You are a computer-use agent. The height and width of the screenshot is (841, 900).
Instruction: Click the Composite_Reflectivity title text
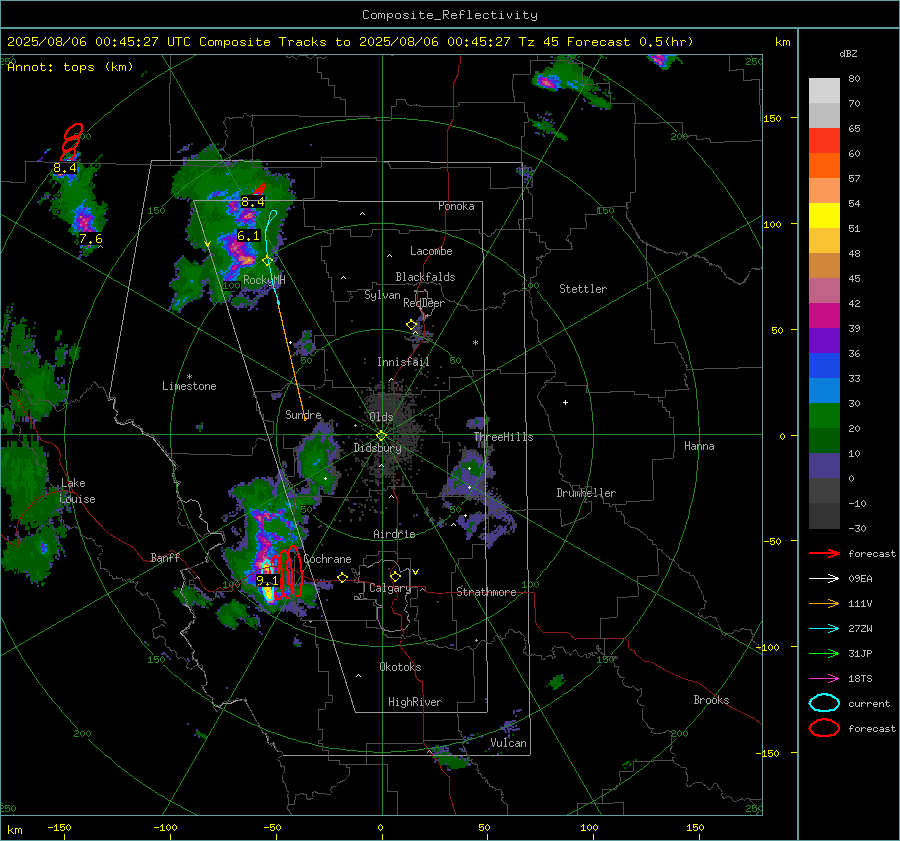pyautogui.click(x=449, y=15)
